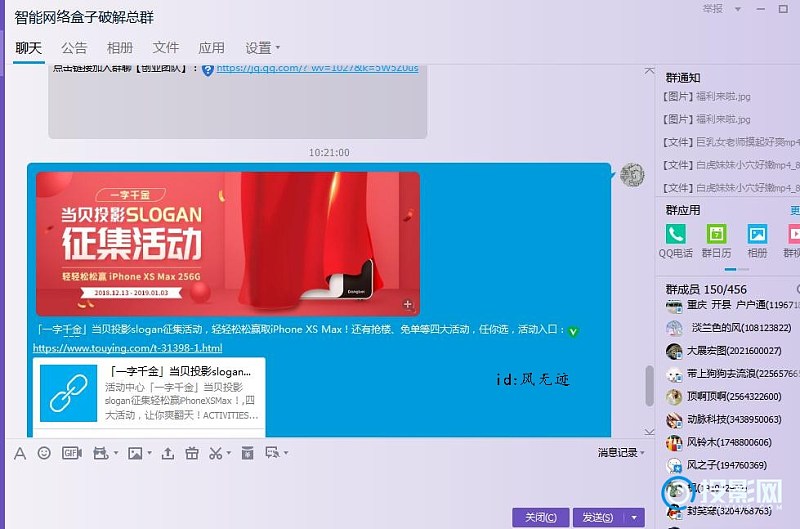The width and height of the screenshot is (800, 529).
Task: Open QQ电话 group app
Action: 676,235
